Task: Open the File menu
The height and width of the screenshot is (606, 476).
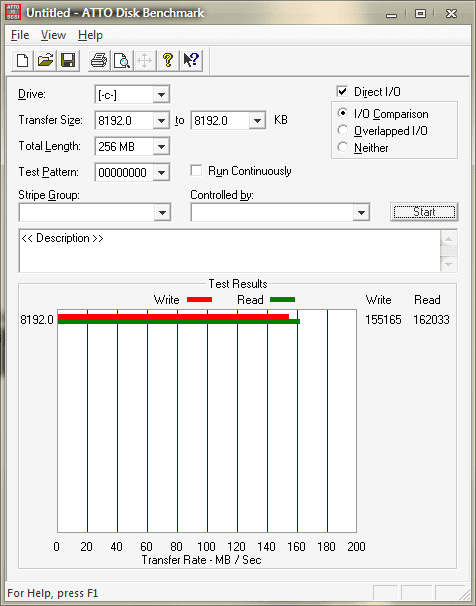Action: (20, 35)
